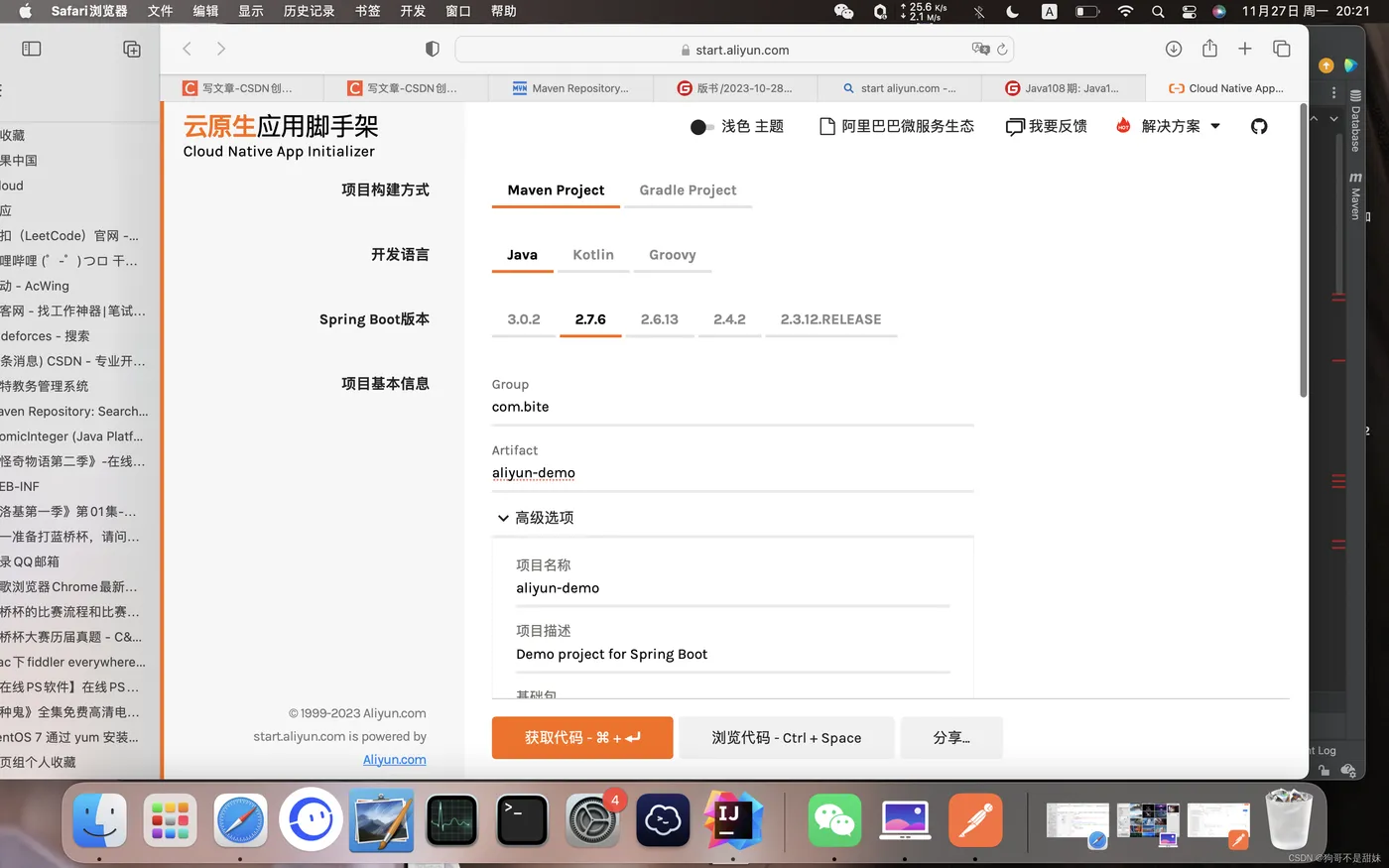Click the translate icon in address bar
Screen dimensions: 1389x868
click(x=980, y=49)
